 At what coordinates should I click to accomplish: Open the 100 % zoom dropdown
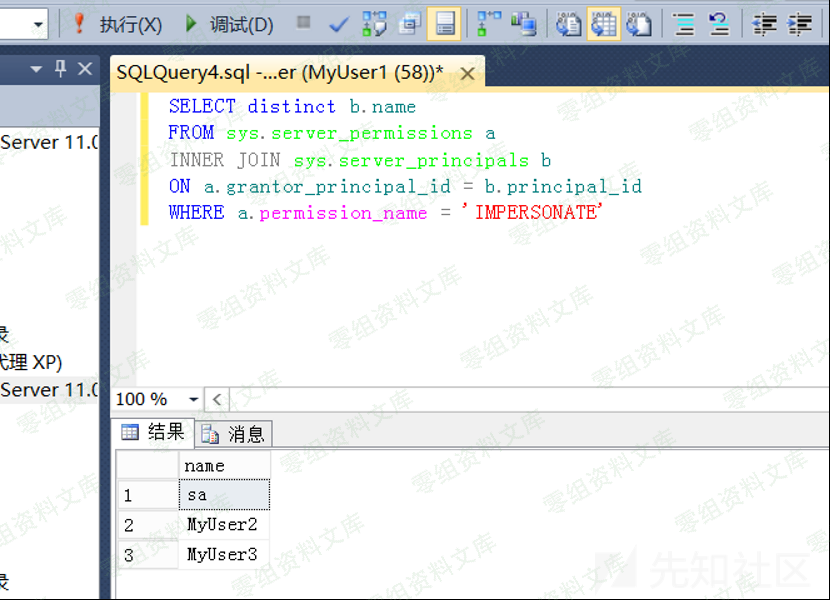[x=193, y=400]
